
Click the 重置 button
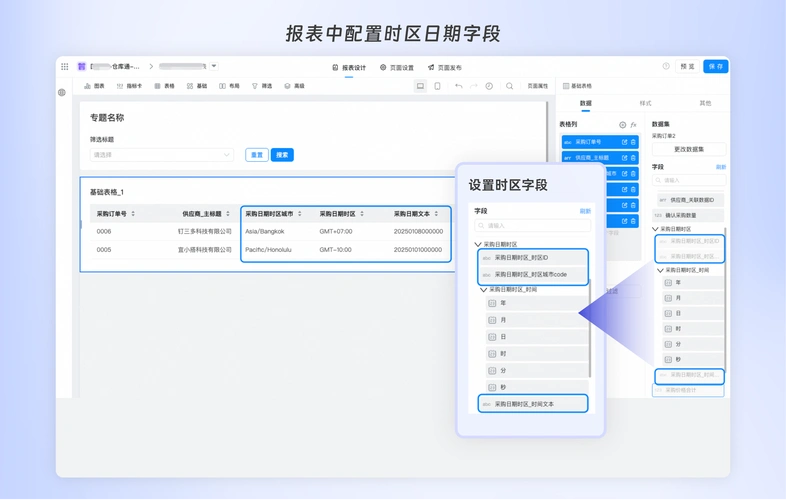pyautogui.click(x=257, y=155)
